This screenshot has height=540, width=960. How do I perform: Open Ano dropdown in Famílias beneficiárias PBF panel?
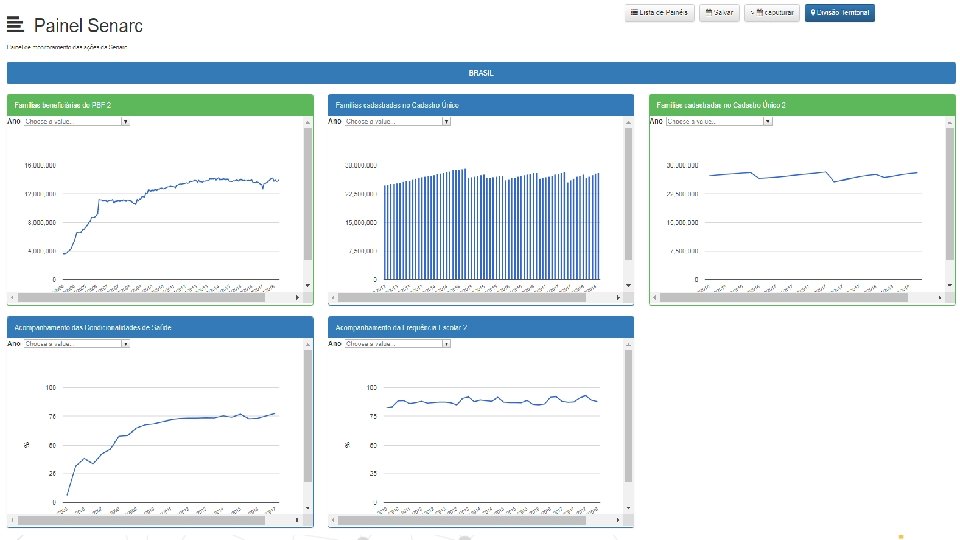click(77, 121)
